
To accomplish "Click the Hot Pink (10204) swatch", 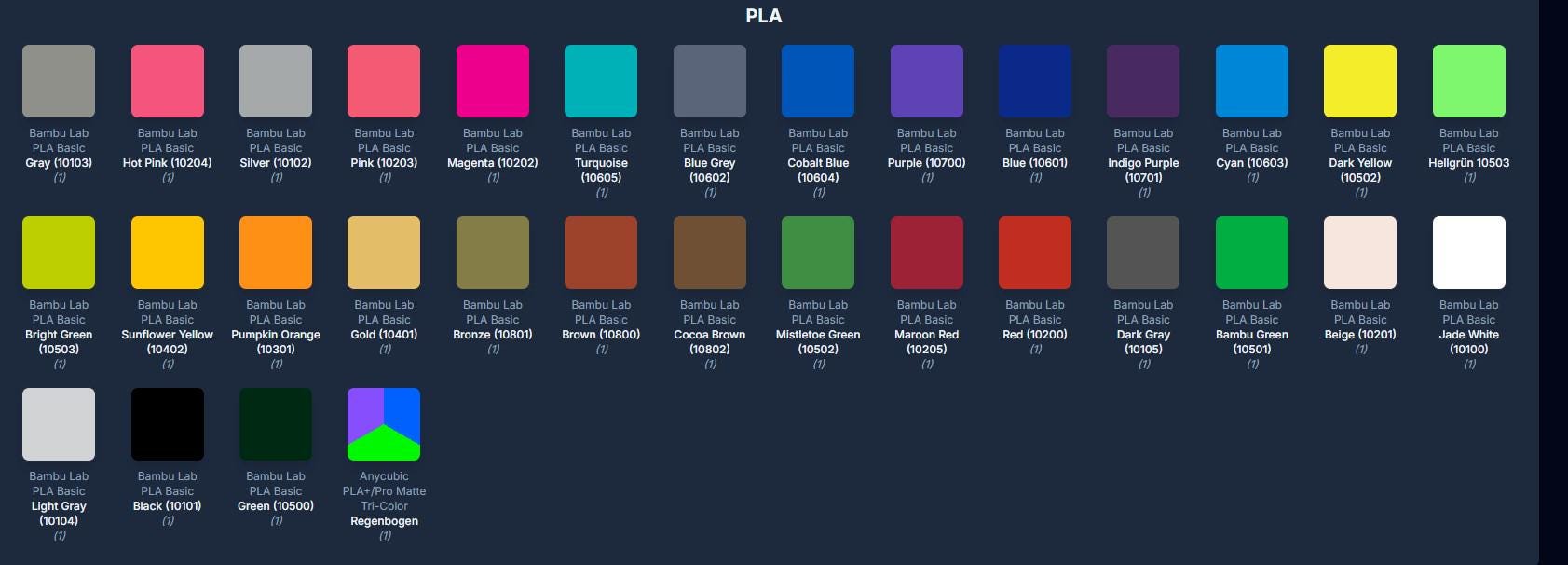I will 168,81.
